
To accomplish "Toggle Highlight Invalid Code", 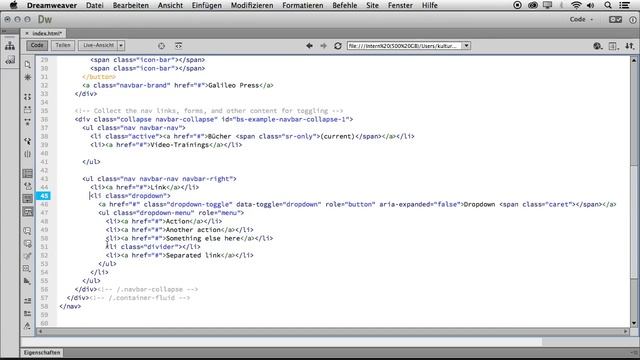I will point(28,186).
